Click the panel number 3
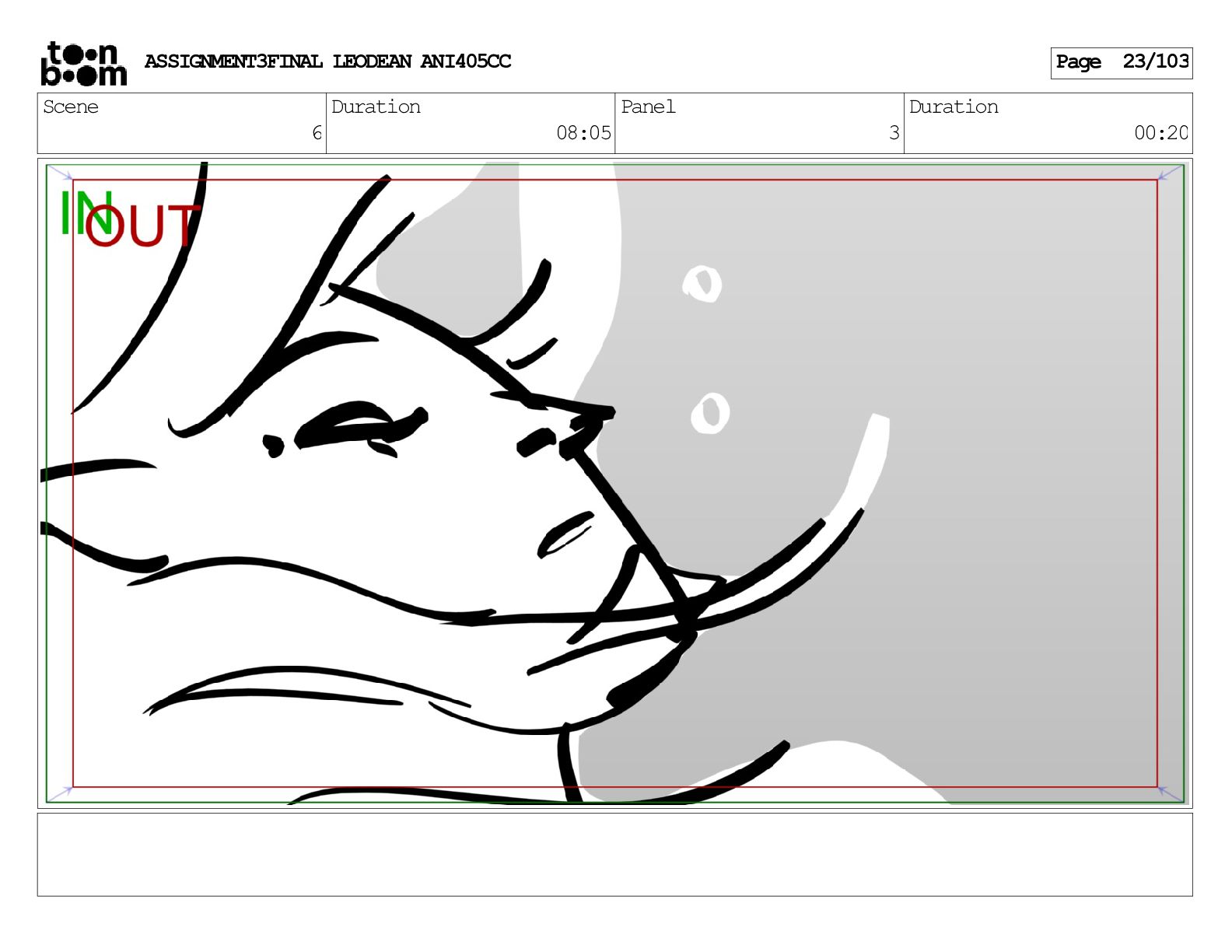The image size is (1232, 952). (894, 133)
